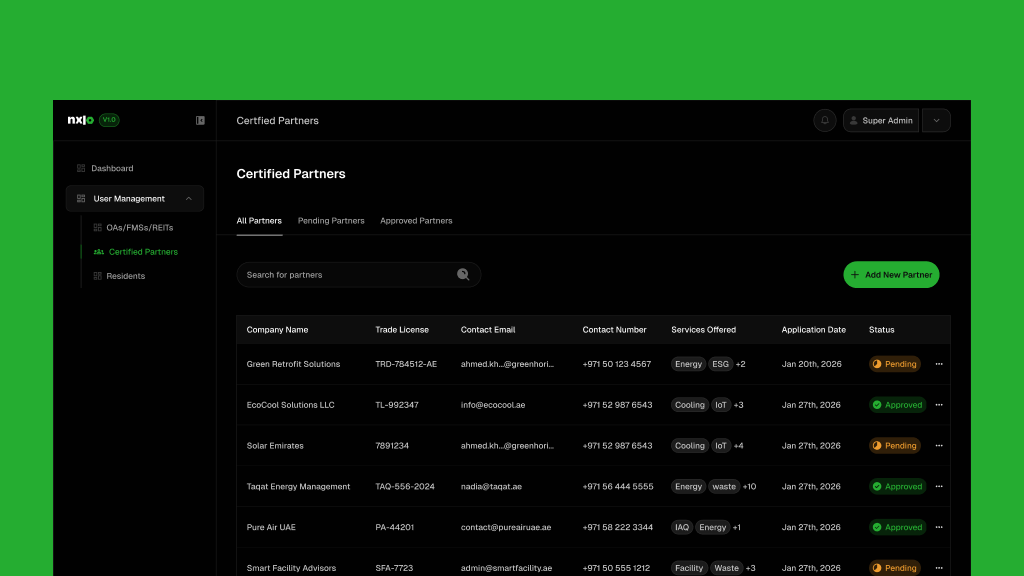The height and width of the screenshot is (576, 1024).
Task: Click the Contact Number column header
Action: pyautogui.click(x=615, y=330)
